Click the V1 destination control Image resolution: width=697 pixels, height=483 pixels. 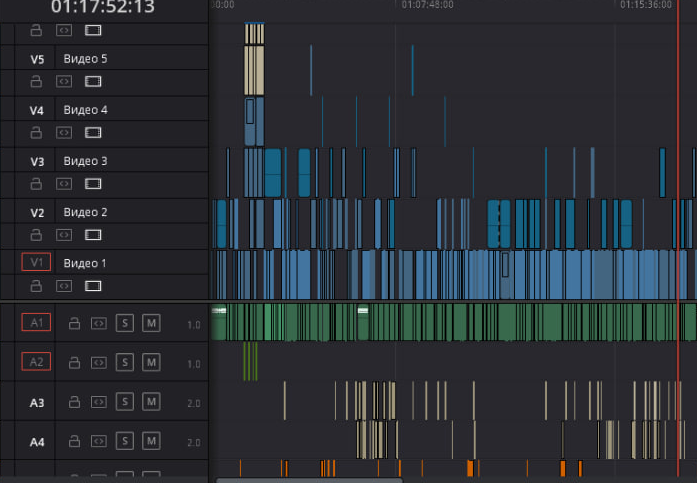tap(36, 262)
